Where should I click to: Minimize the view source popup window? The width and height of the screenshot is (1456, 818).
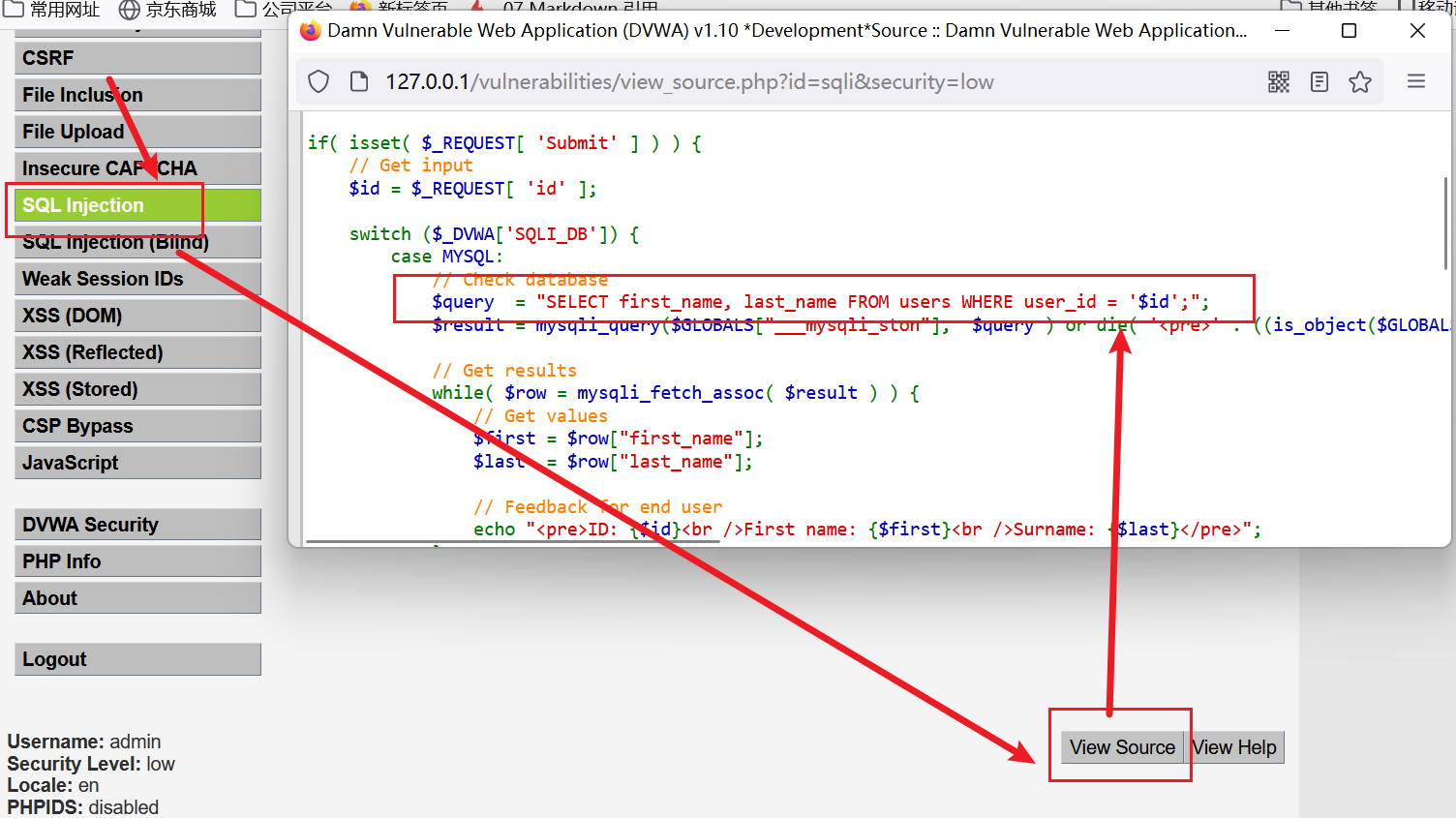1282,31
